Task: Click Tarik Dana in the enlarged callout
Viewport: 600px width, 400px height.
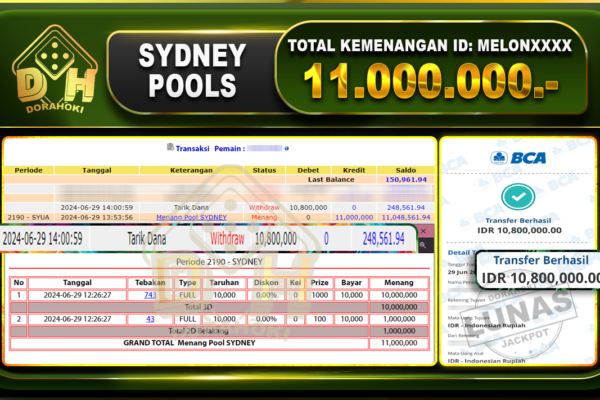Action: coord(147,239)
